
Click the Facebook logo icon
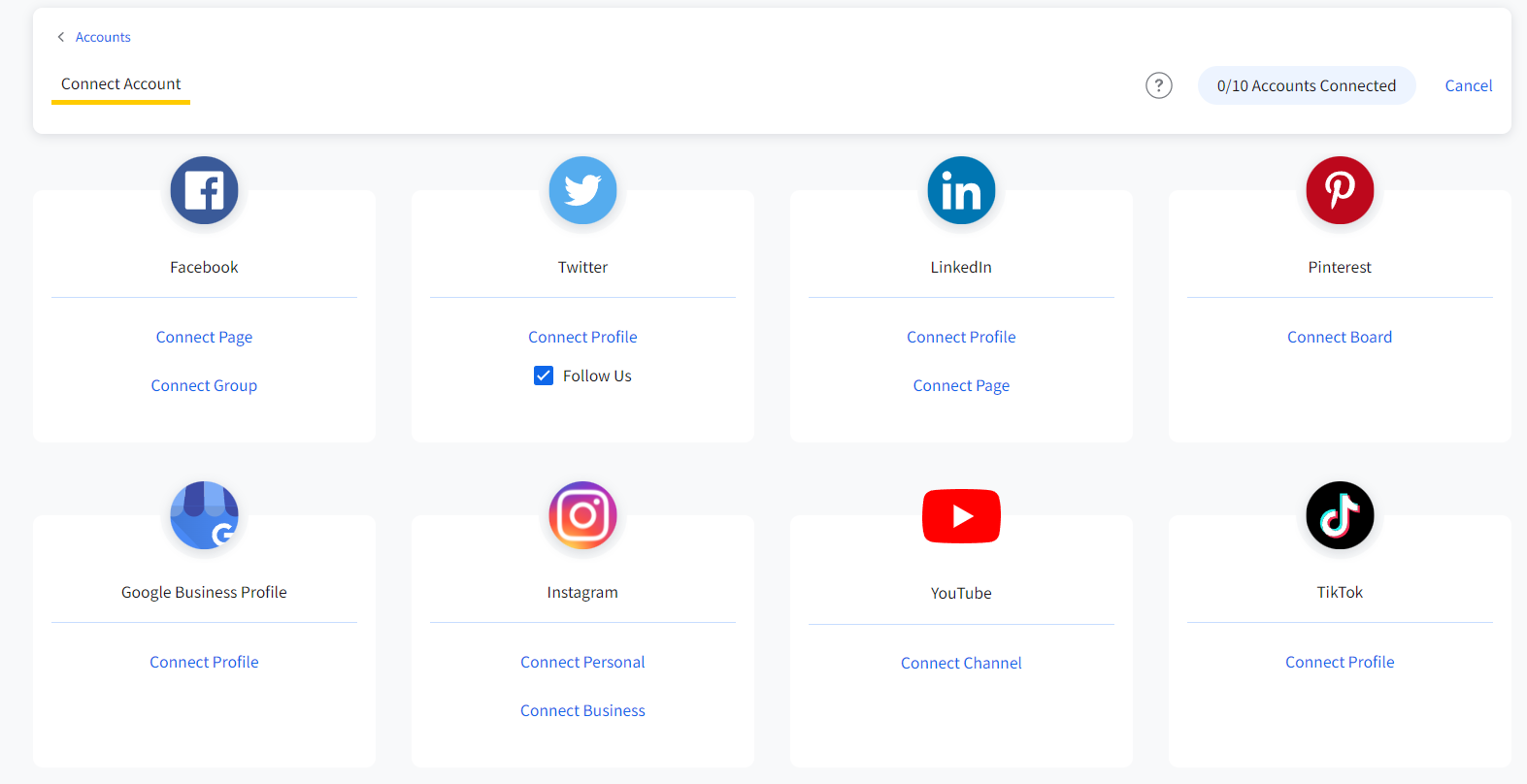(204, 190)
